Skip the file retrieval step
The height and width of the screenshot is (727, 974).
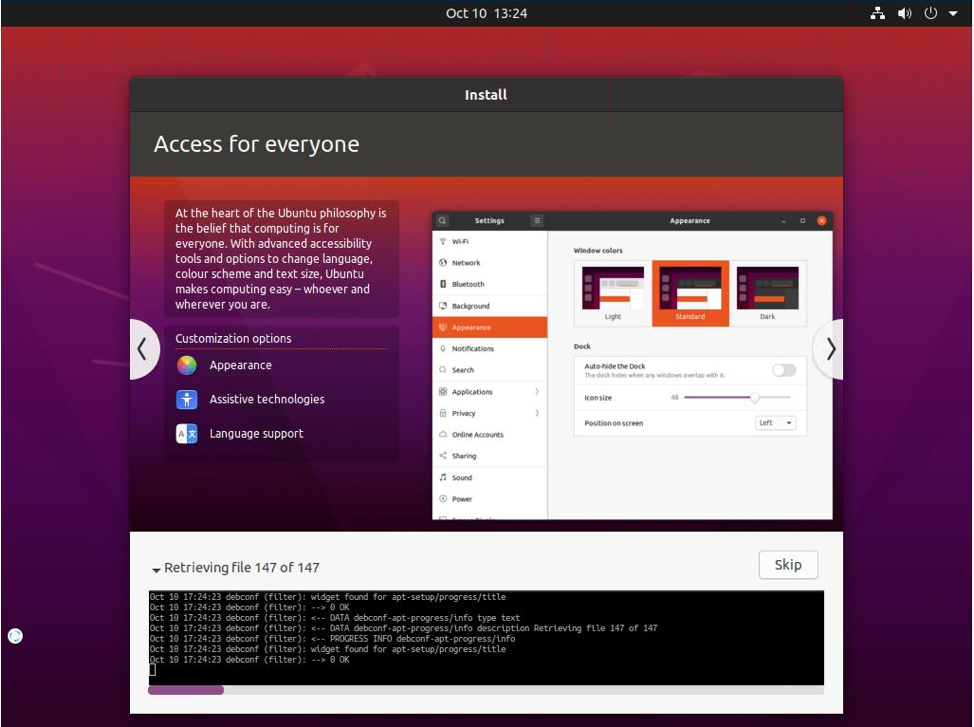pos(788,565)
